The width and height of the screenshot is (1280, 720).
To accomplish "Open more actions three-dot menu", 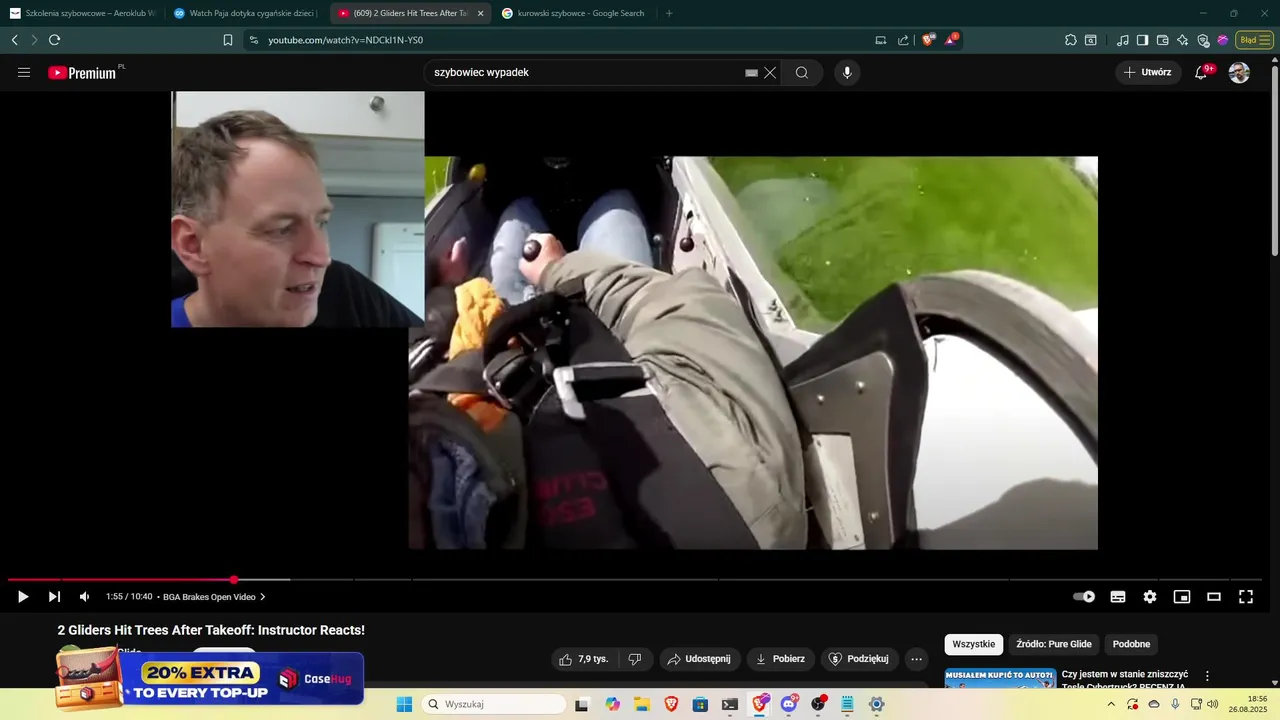I will 916,659.
